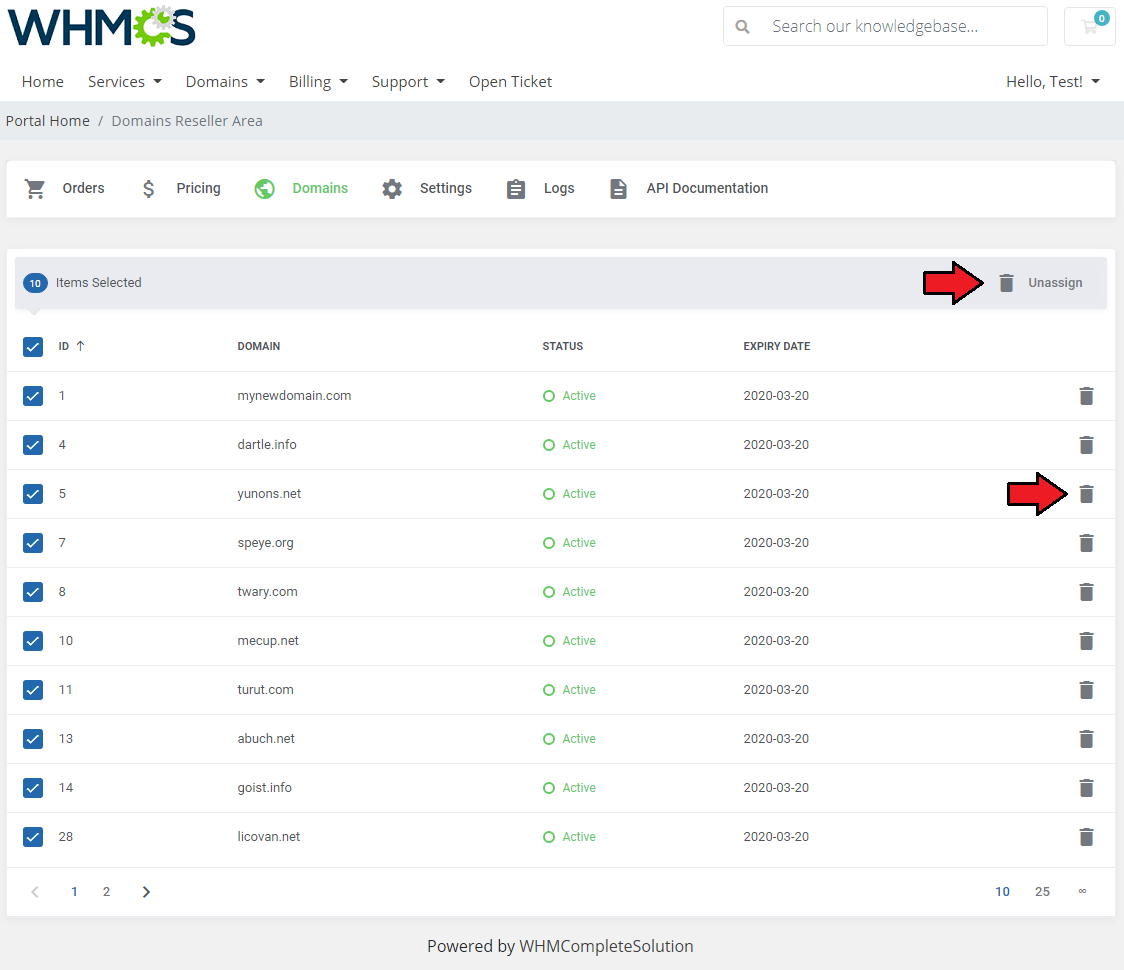
Task: Expand the Services dropdown menu
Action: click(x=125, y=82)
